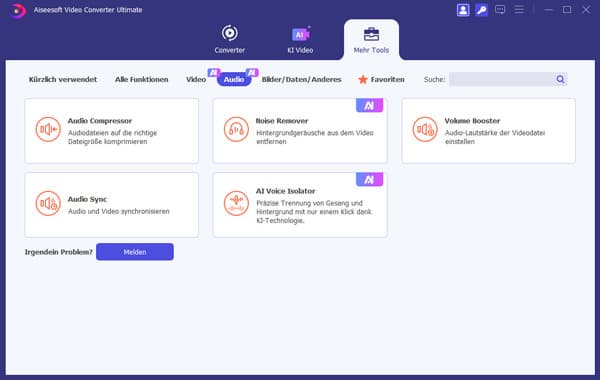
Task: Select the Mehr Tools tab
Action: click(371, 40)
